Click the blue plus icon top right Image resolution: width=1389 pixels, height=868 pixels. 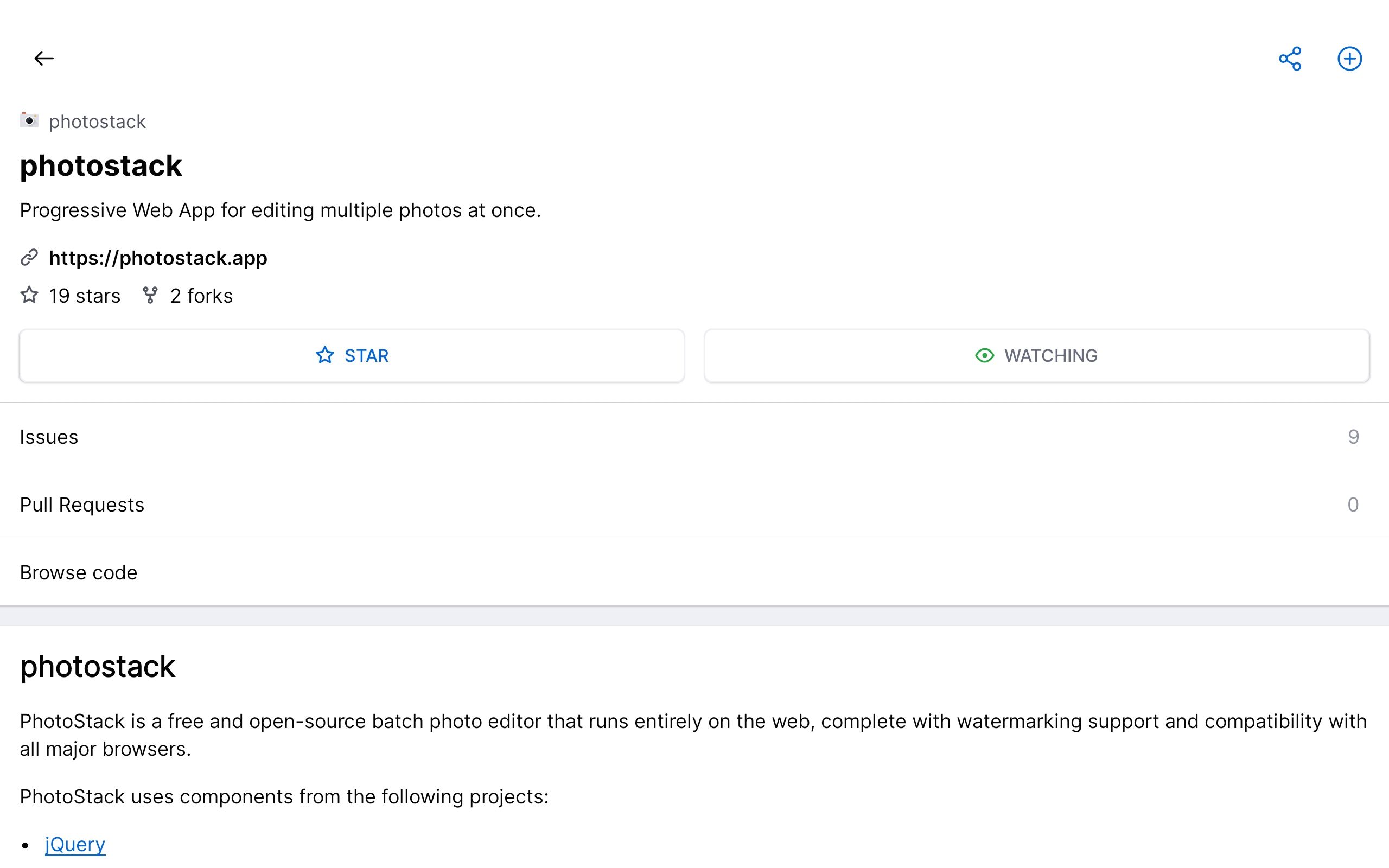coord(1350,58)
